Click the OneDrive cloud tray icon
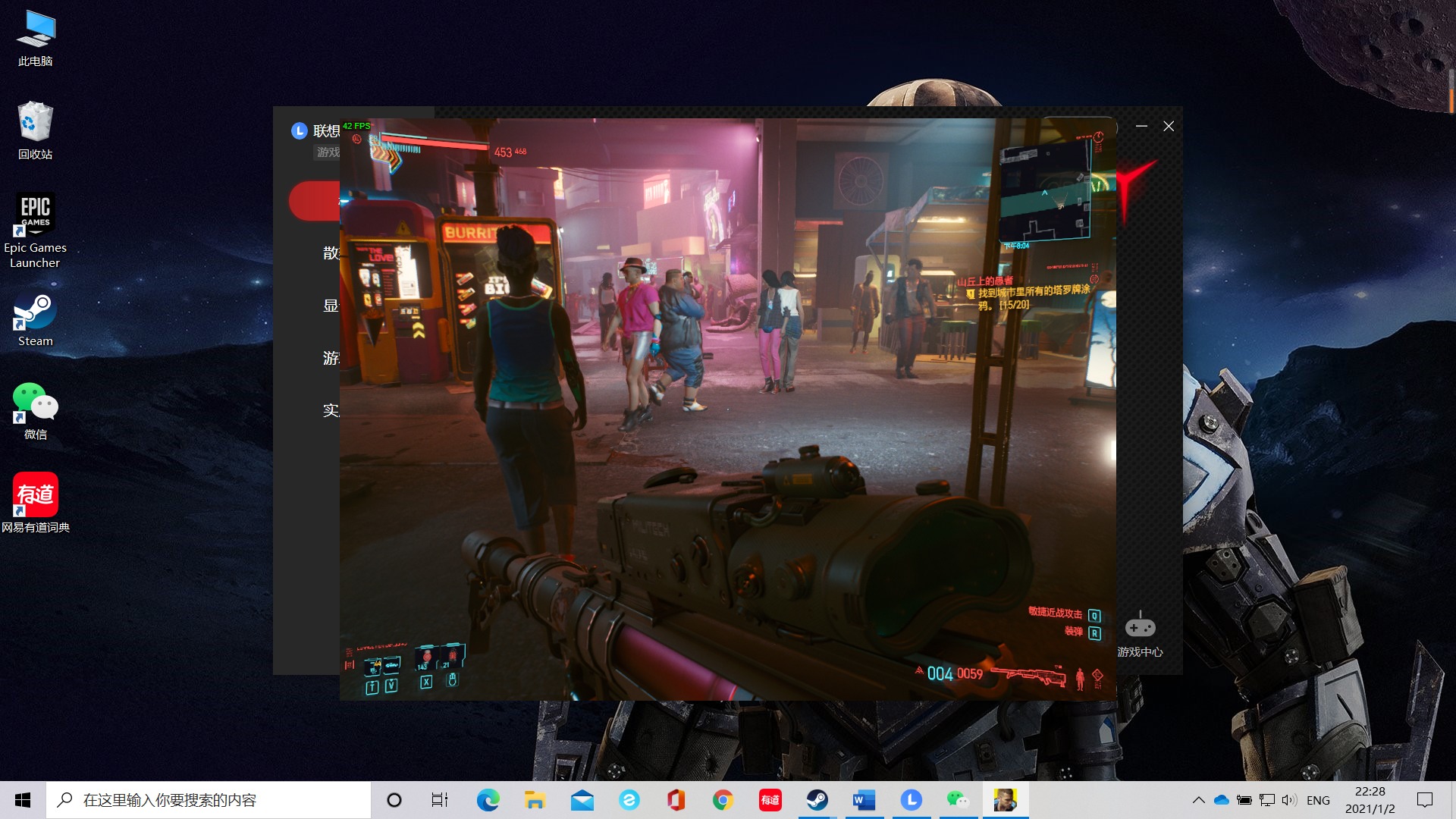 tap(1221, 800)
